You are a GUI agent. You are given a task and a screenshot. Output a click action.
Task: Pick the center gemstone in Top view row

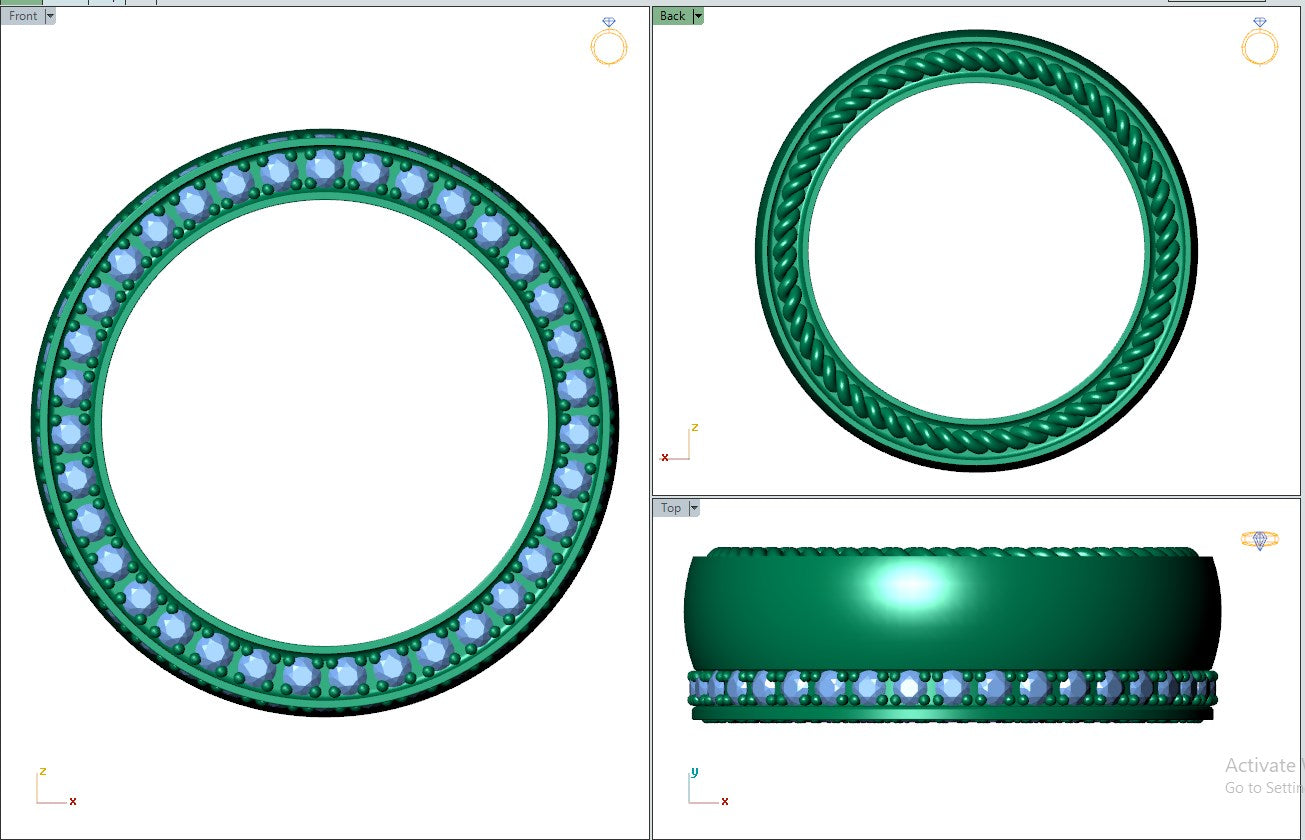[x=950, y=687]
